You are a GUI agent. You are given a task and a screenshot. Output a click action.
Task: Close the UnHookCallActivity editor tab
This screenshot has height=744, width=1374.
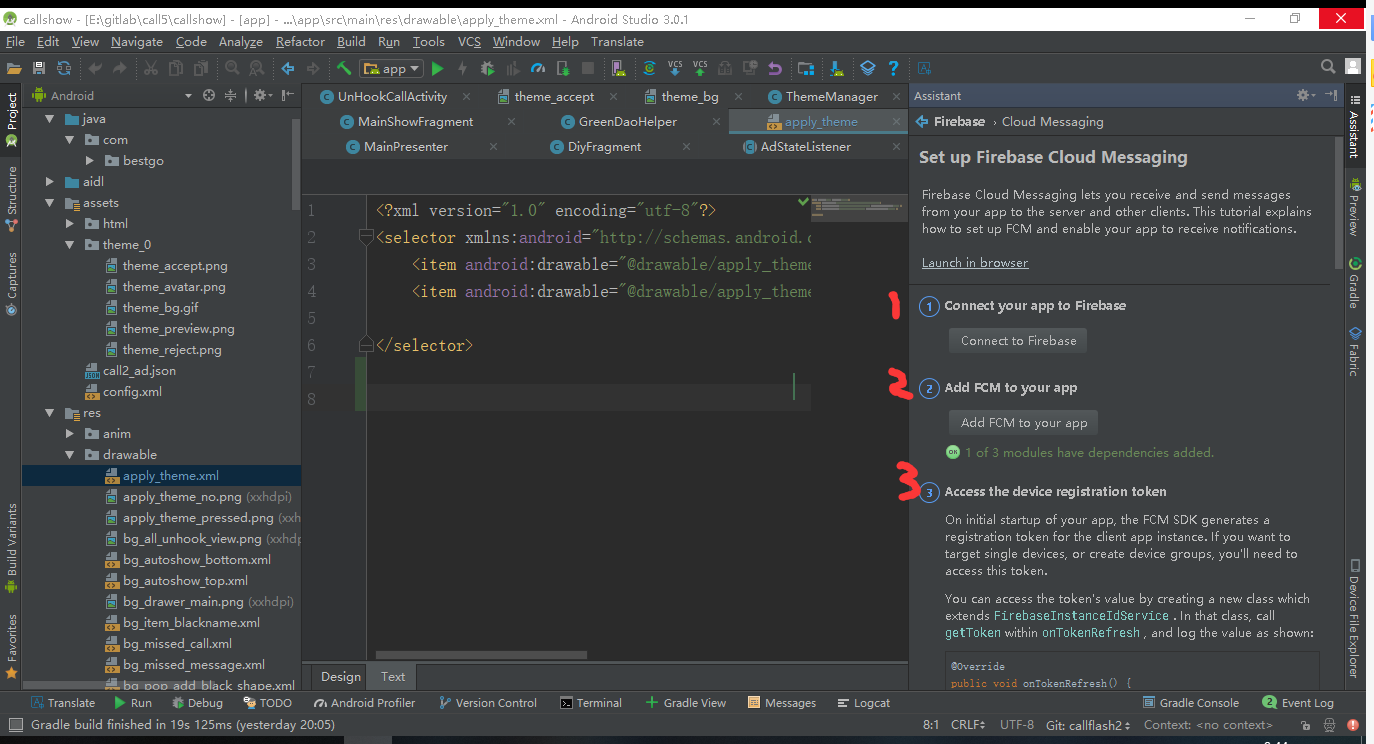coord(467,97)
